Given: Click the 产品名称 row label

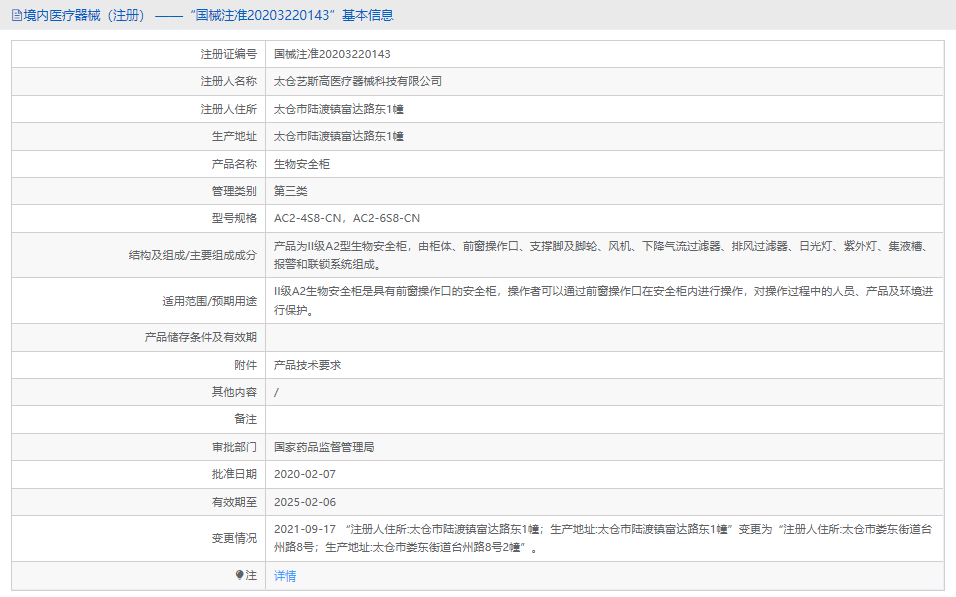Looking at the screenshot, I should click(229, 163).
